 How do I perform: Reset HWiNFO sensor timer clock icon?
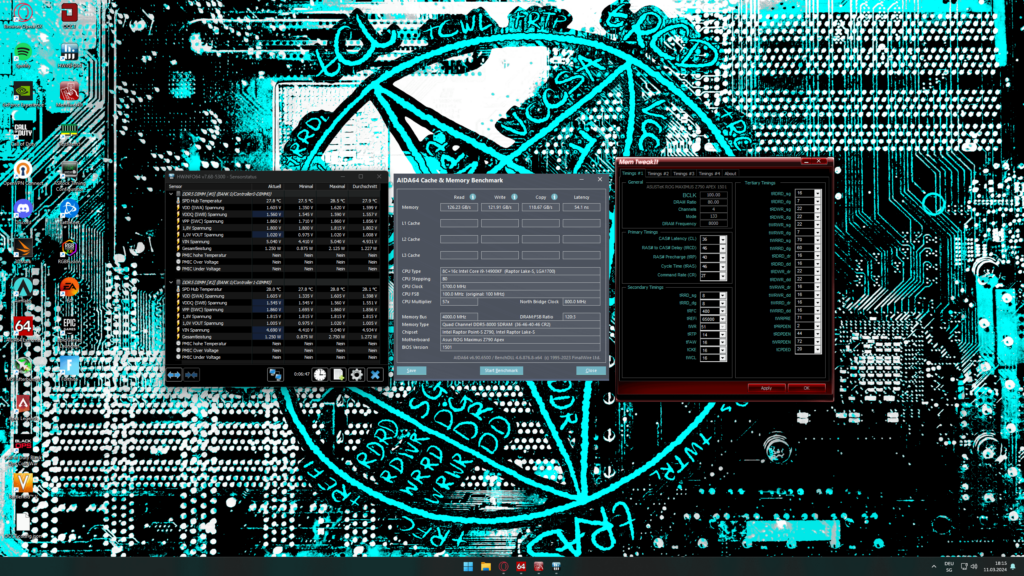pyautogui.click(x=319, y=375)
